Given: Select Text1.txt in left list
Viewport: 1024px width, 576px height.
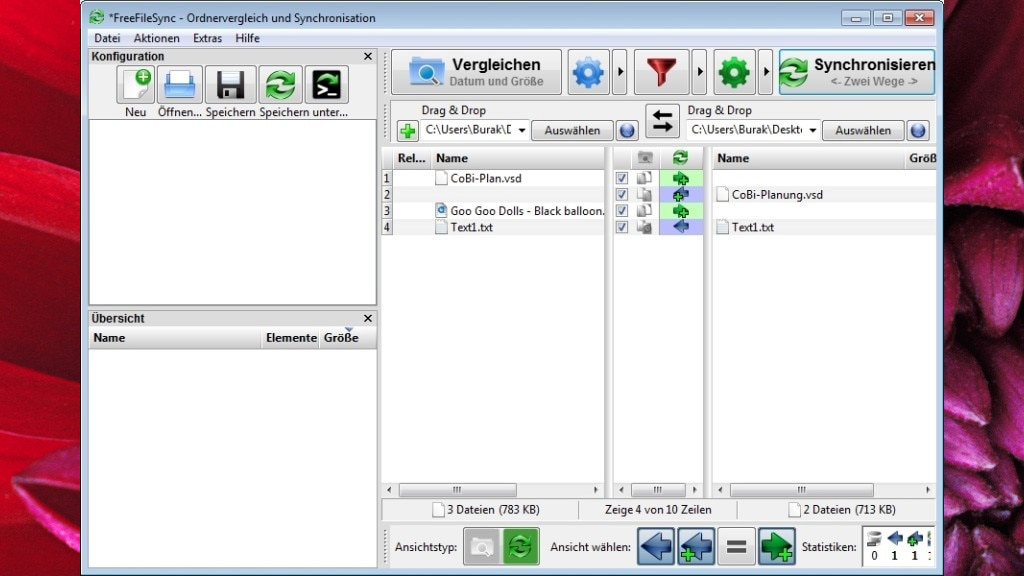Looking at the screenshot, I should pos(472,227).
